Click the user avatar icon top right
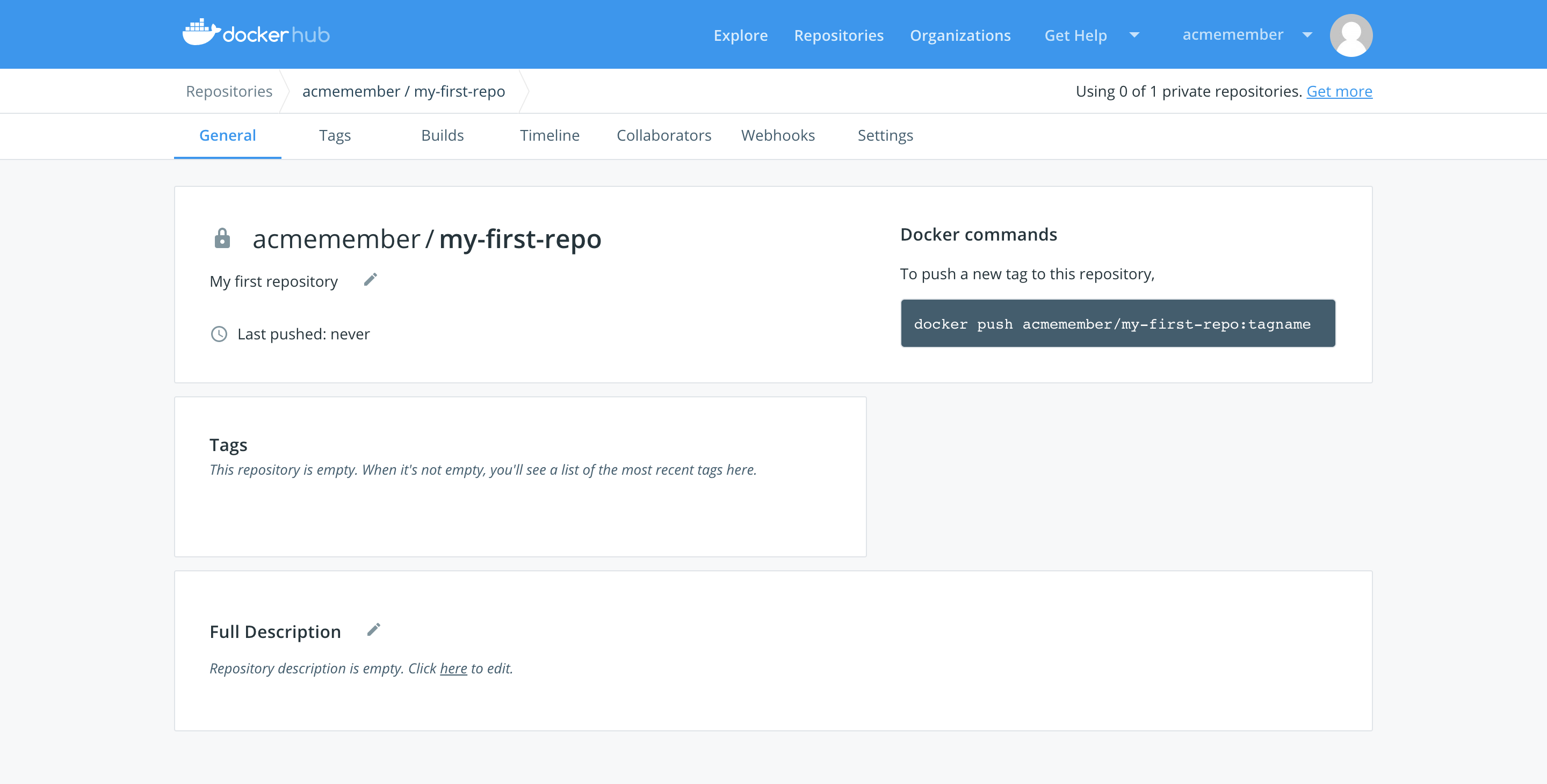Viewport: 1547px width, 784px height. coord(1350,35)
